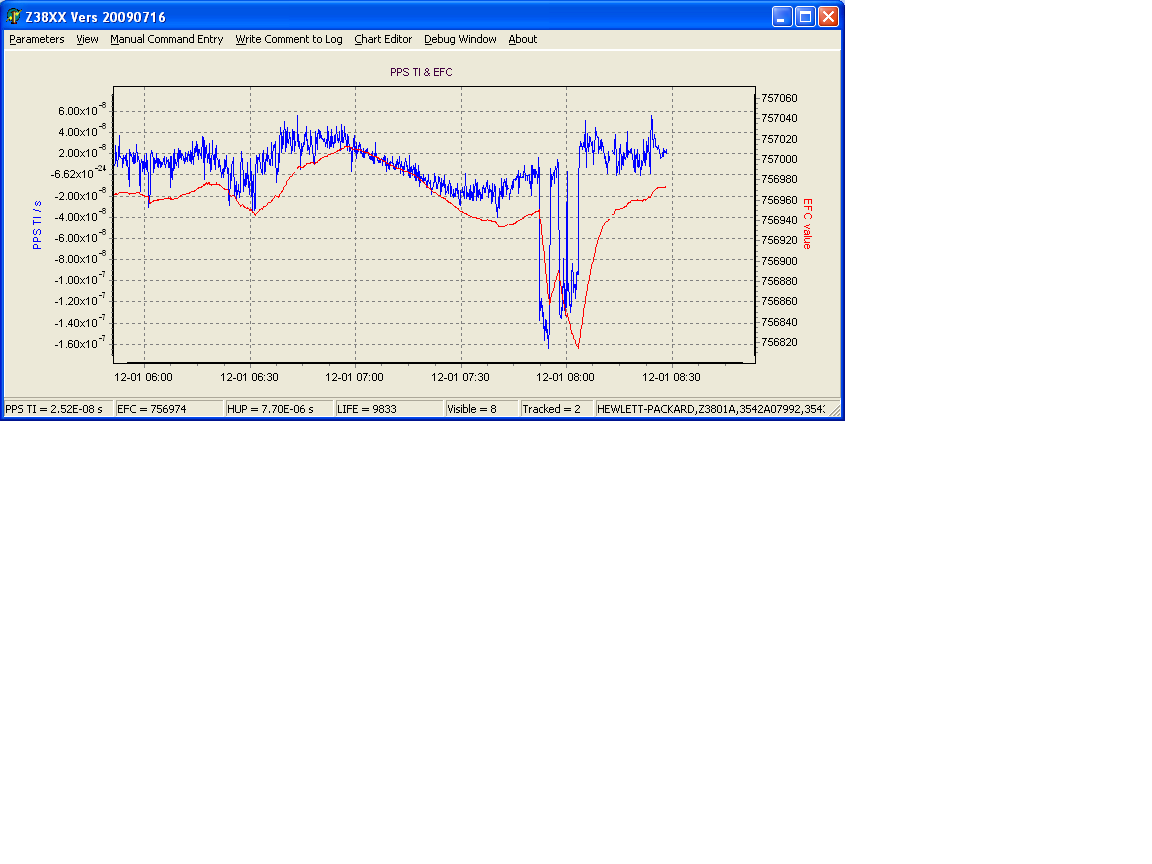Click the 756900 EFC axis value
Screen dimensions: 1152x864
(x=780, y=261)
